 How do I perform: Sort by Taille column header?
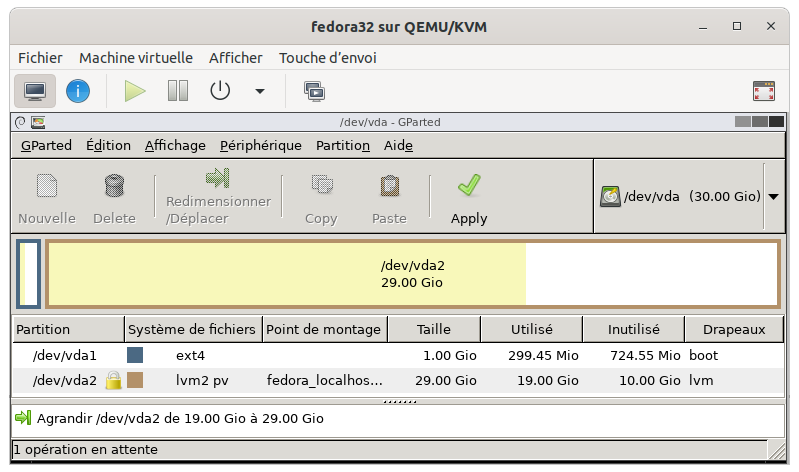tap(434, 329)
